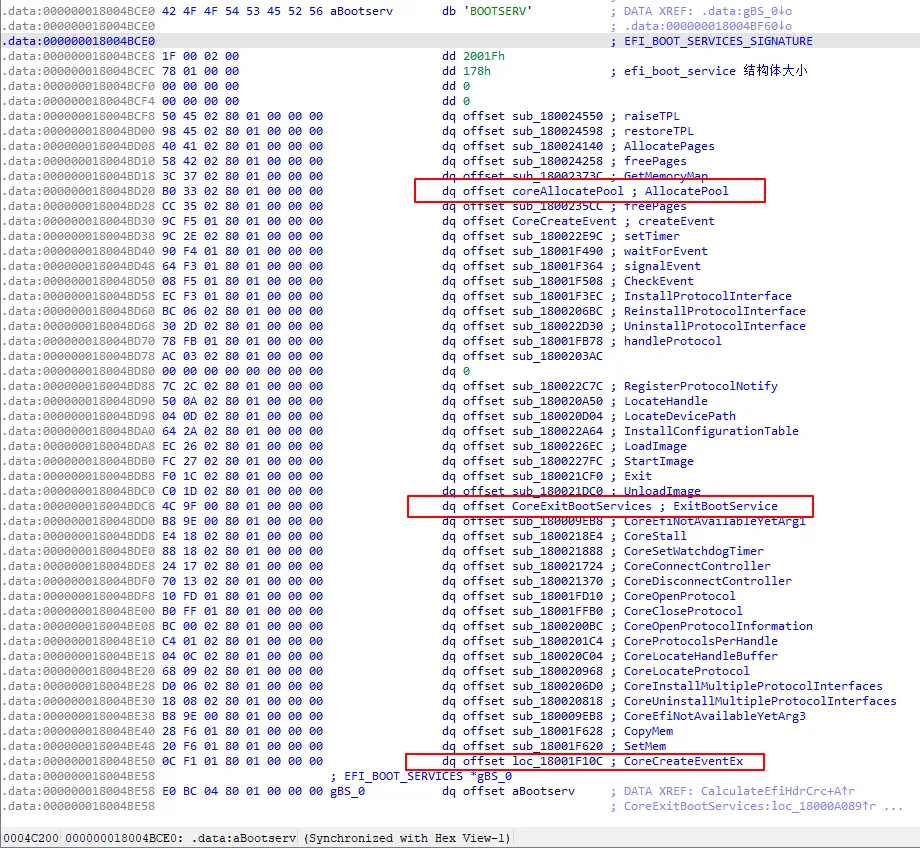Click the 'BOOTSERV' string literal

(498, 11)
